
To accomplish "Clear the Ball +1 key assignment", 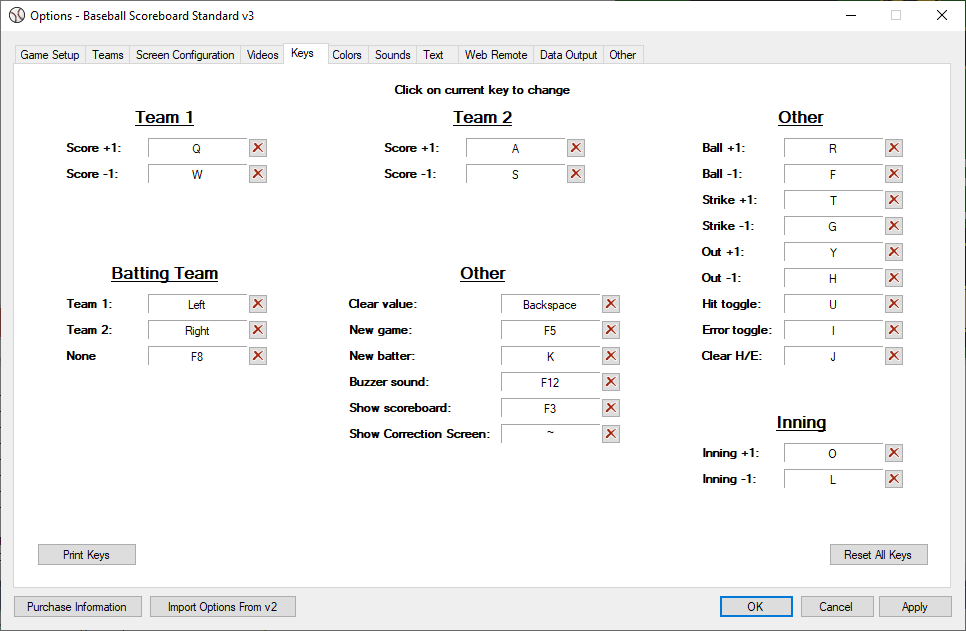I will click(x=894, y=148).
